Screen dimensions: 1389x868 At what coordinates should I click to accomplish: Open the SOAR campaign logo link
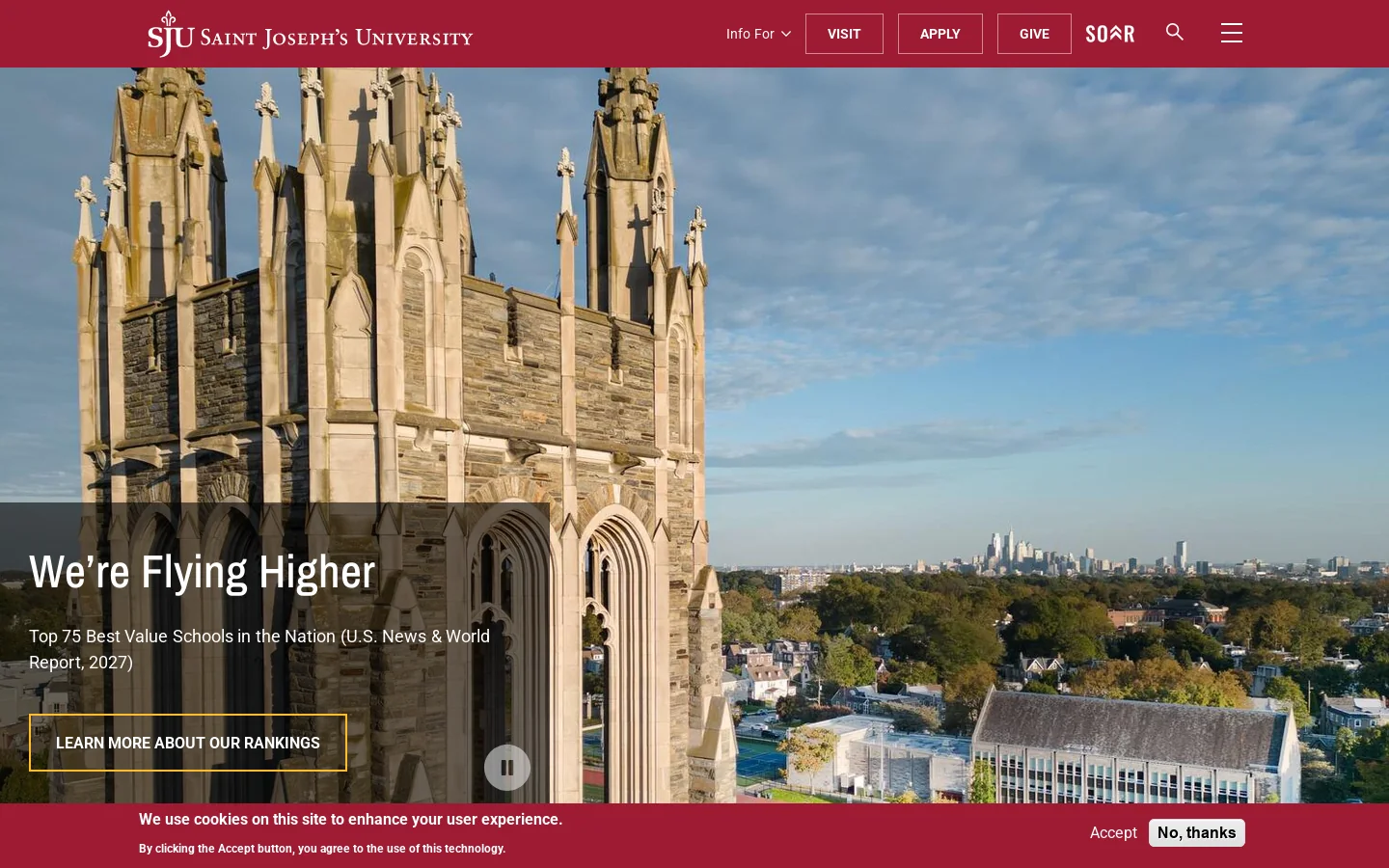[1110, 34]
